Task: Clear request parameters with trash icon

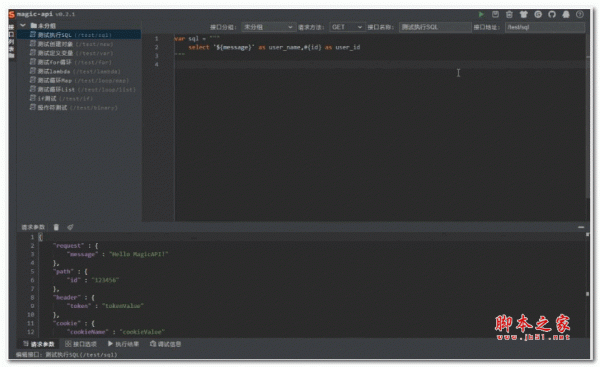Action: (56, 227)
